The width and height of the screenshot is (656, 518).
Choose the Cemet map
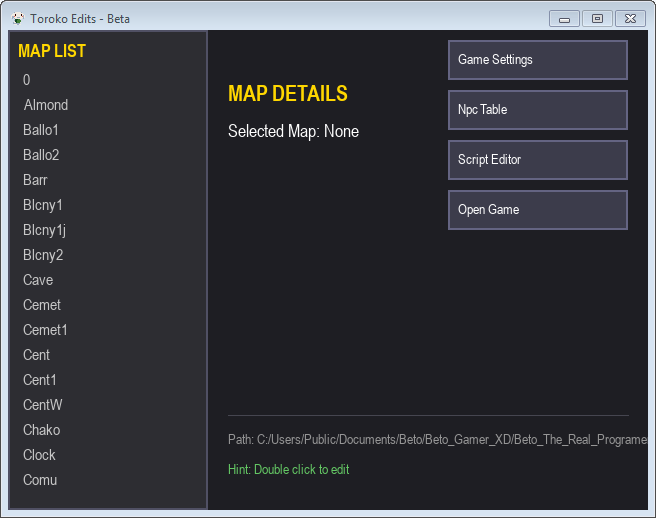click(42, 305)
